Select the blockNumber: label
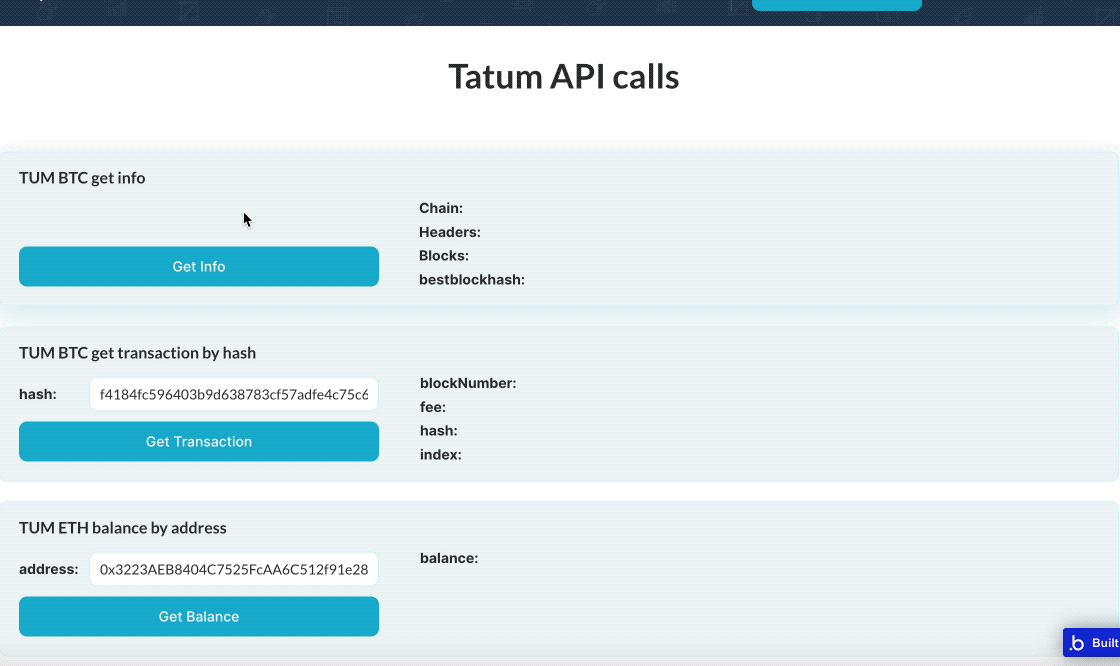1120x666 pixels. 468,383
